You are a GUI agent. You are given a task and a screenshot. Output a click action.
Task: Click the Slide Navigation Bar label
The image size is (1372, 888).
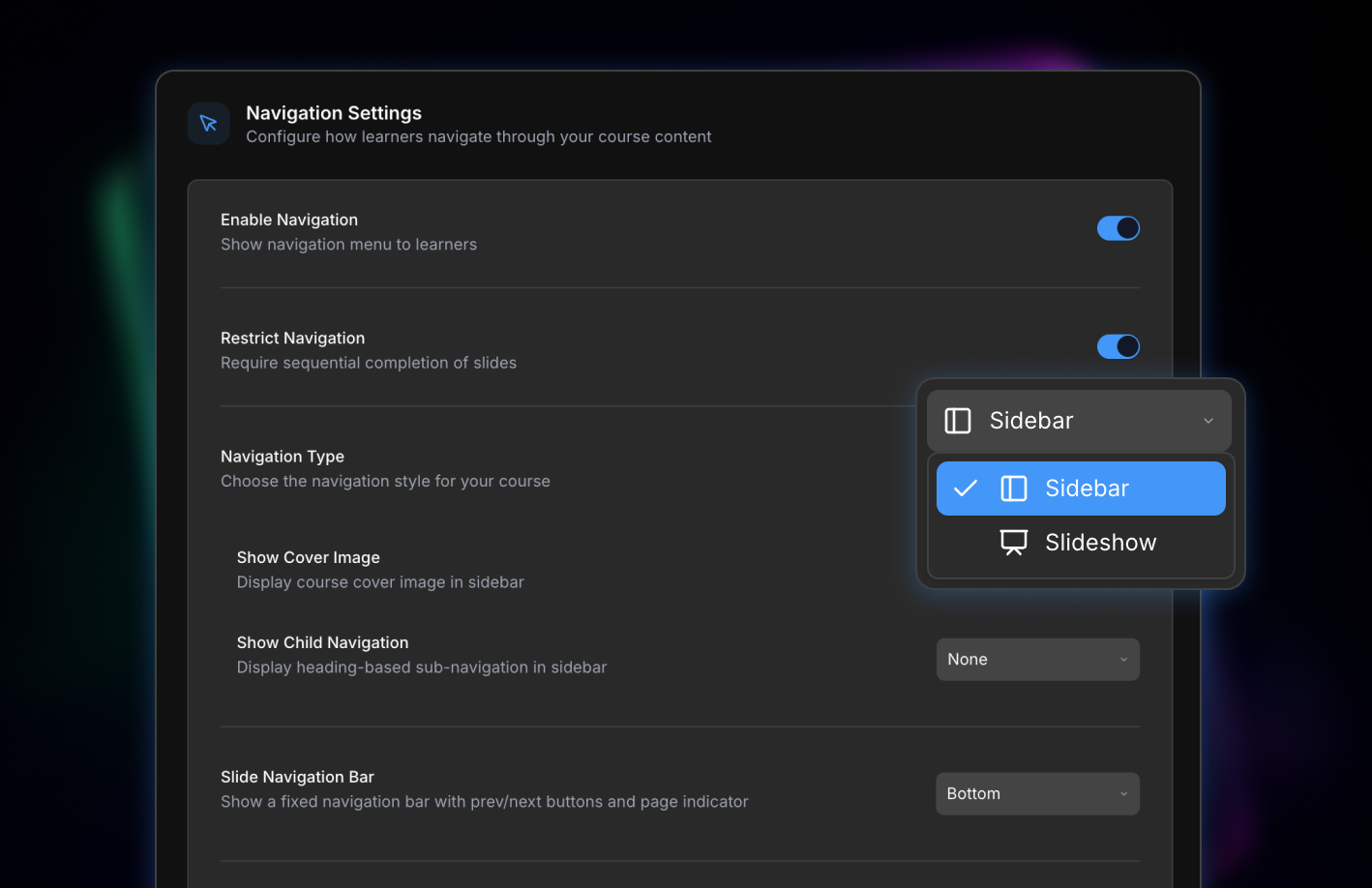click(x=297, y=777)
